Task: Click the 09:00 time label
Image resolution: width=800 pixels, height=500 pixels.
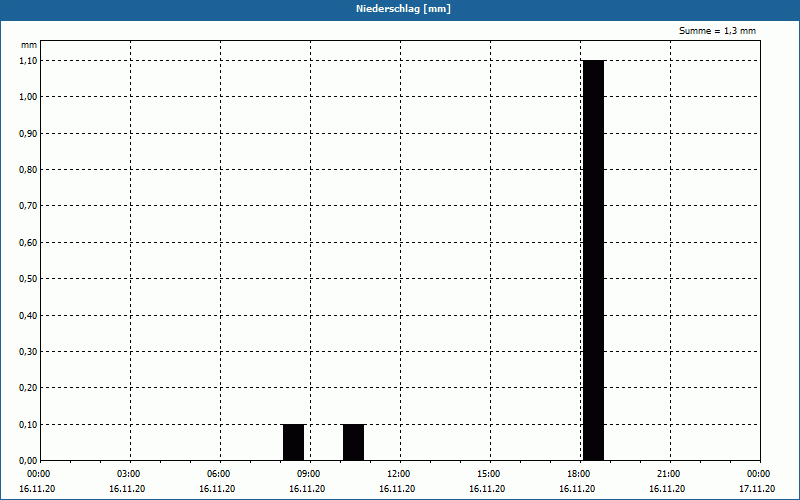Action: [x=309, y=474]
